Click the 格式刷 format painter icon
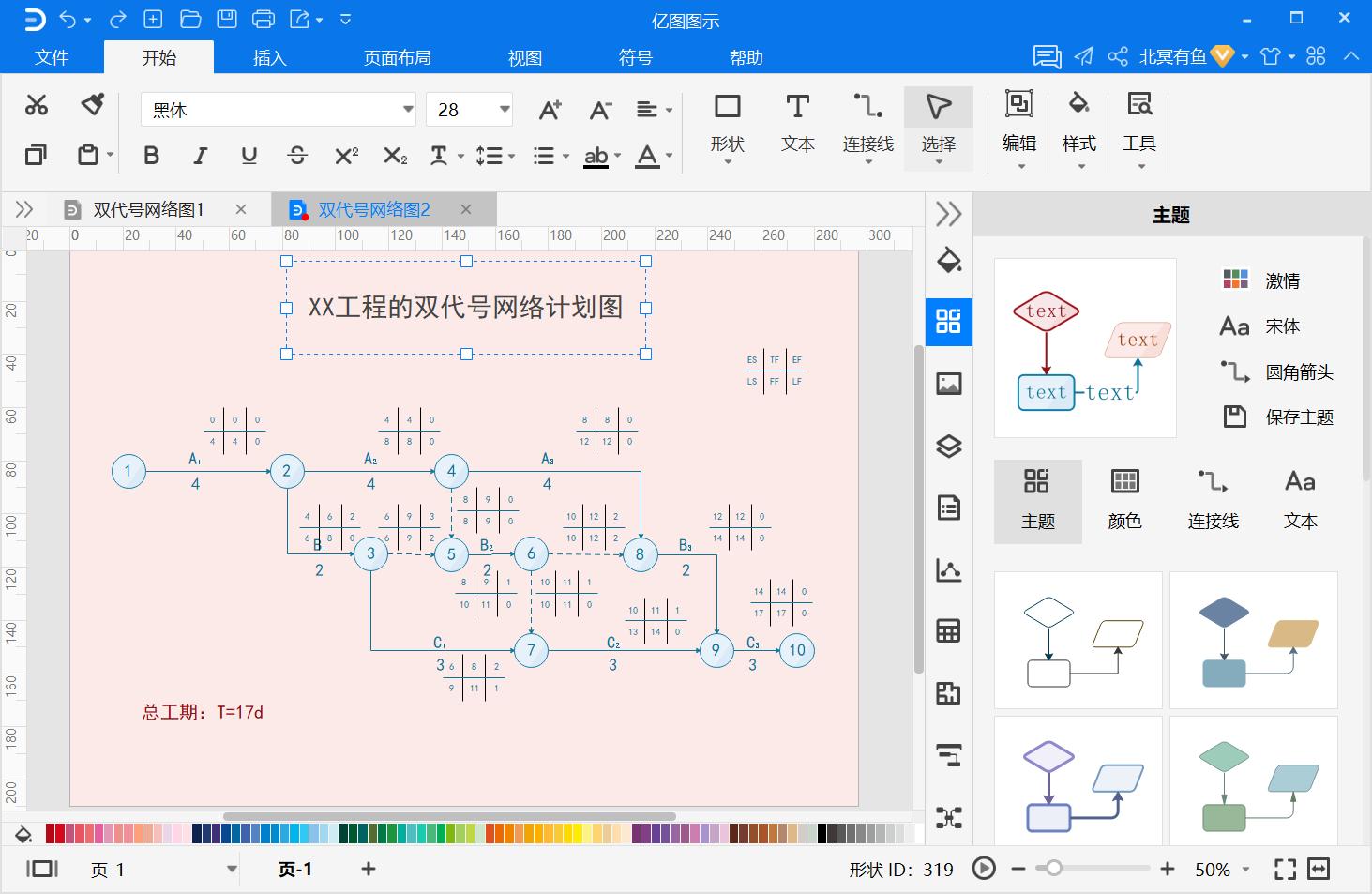 91,103
